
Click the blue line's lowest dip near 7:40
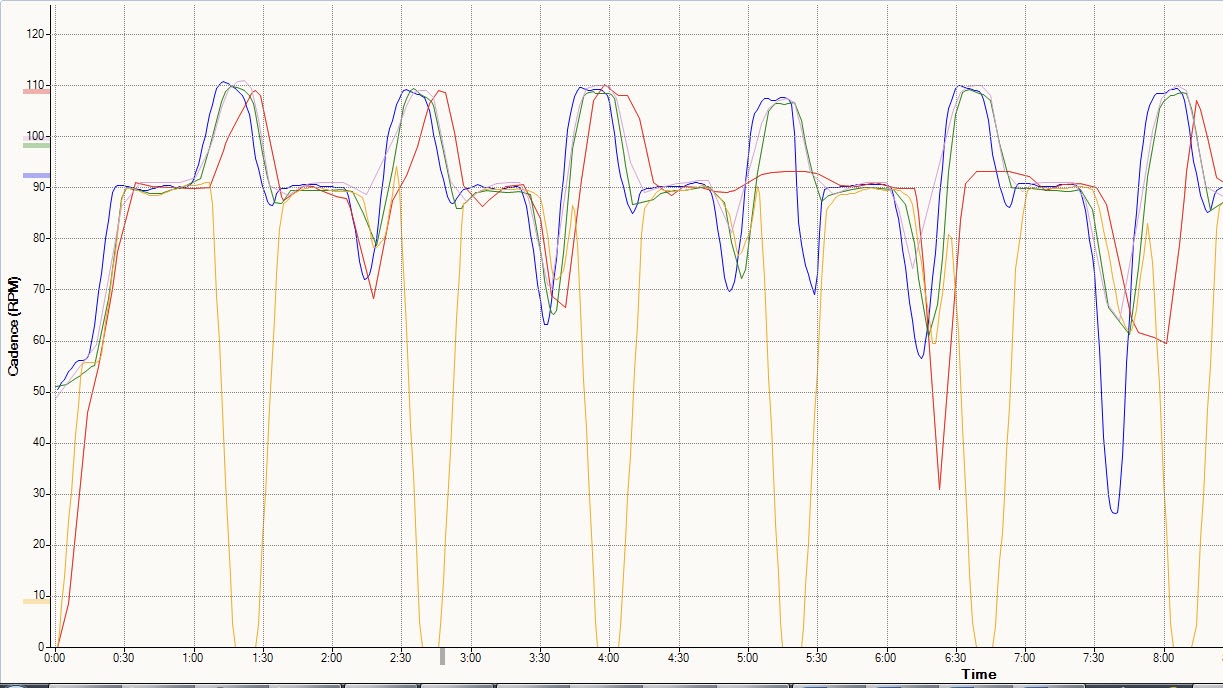click(x=1114, y=513)
